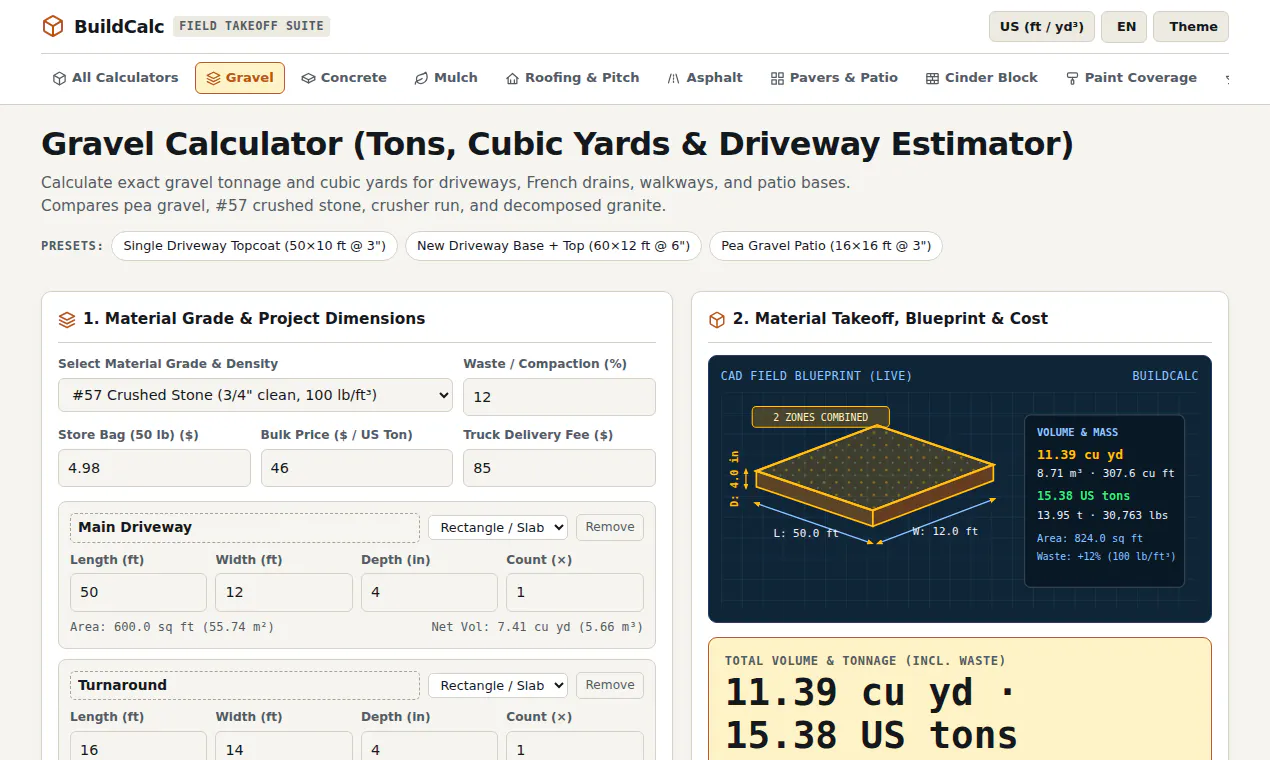
Task: Click the large total volume & tonnage readout
Action: coord(870,714)
